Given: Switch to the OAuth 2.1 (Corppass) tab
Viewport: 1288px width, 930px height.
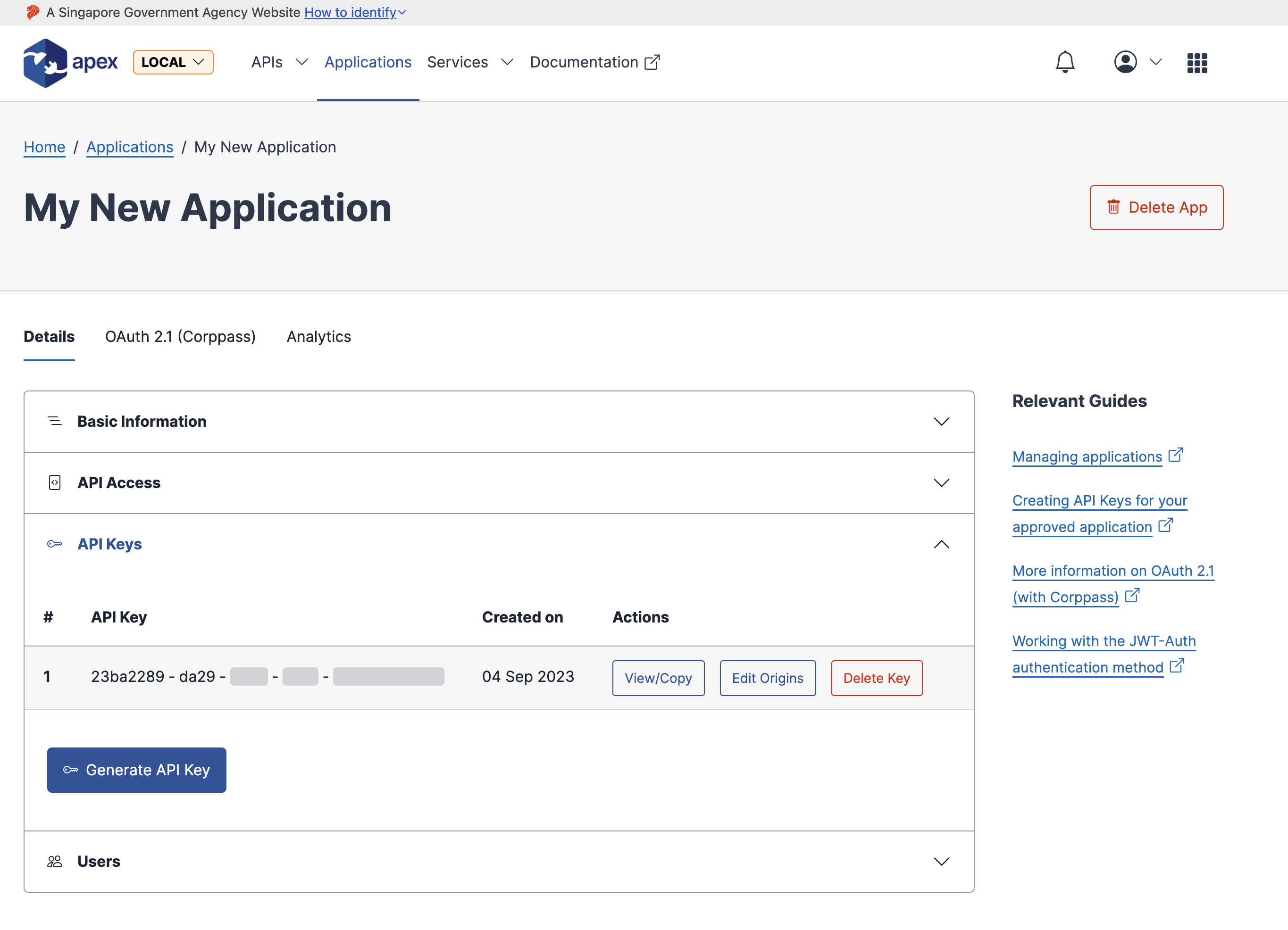Looking at the screenshot, I should coord(180,337).
